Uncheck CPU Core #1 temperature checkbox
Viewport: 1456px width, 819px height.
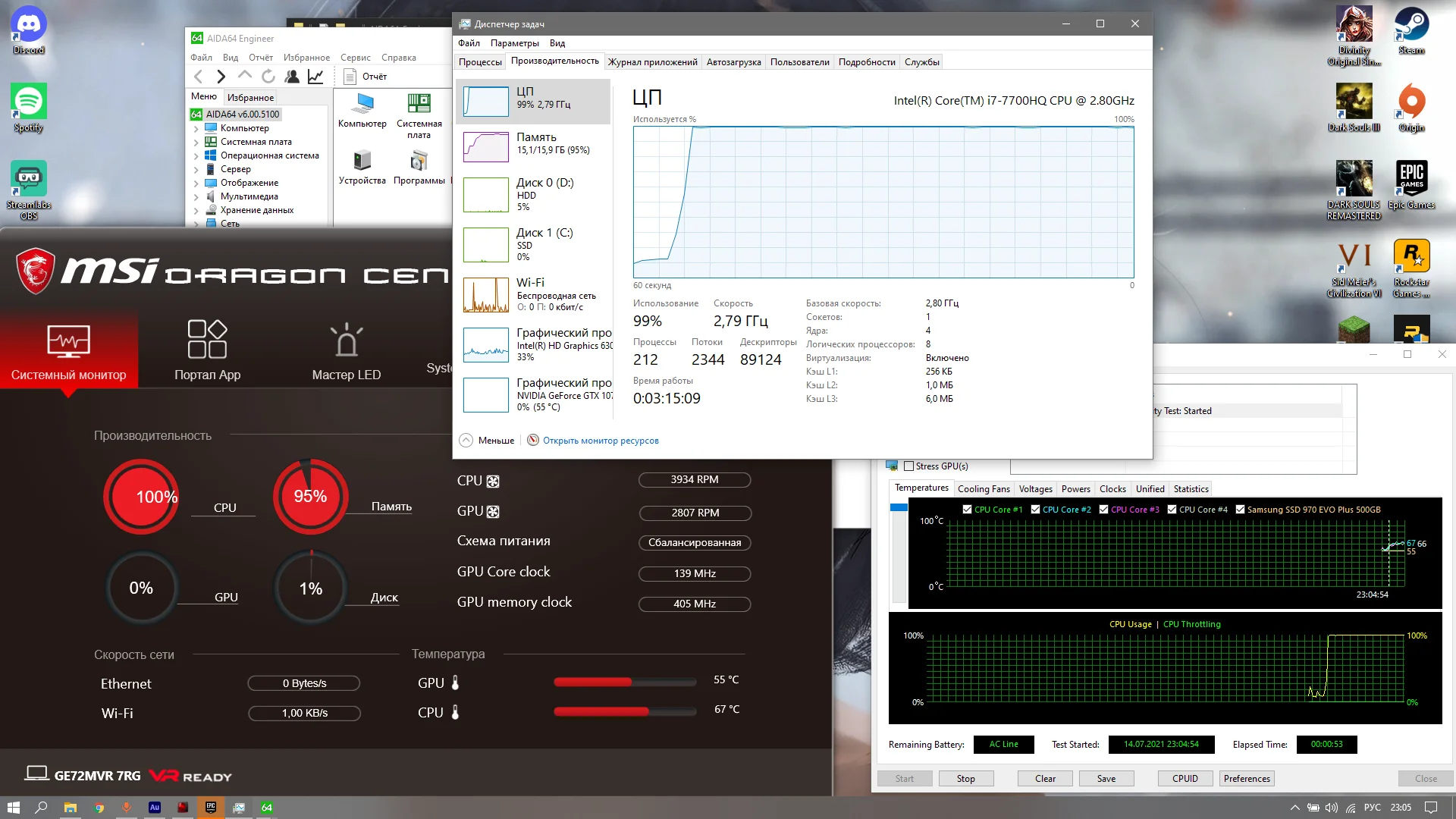click(967, 510)
